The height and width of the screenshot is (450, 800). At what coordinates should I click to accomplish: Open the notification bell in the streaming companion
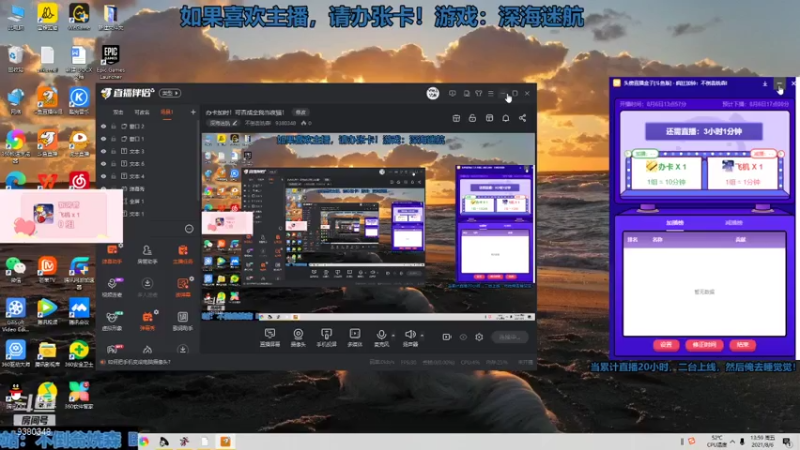(x=506, y=118)
